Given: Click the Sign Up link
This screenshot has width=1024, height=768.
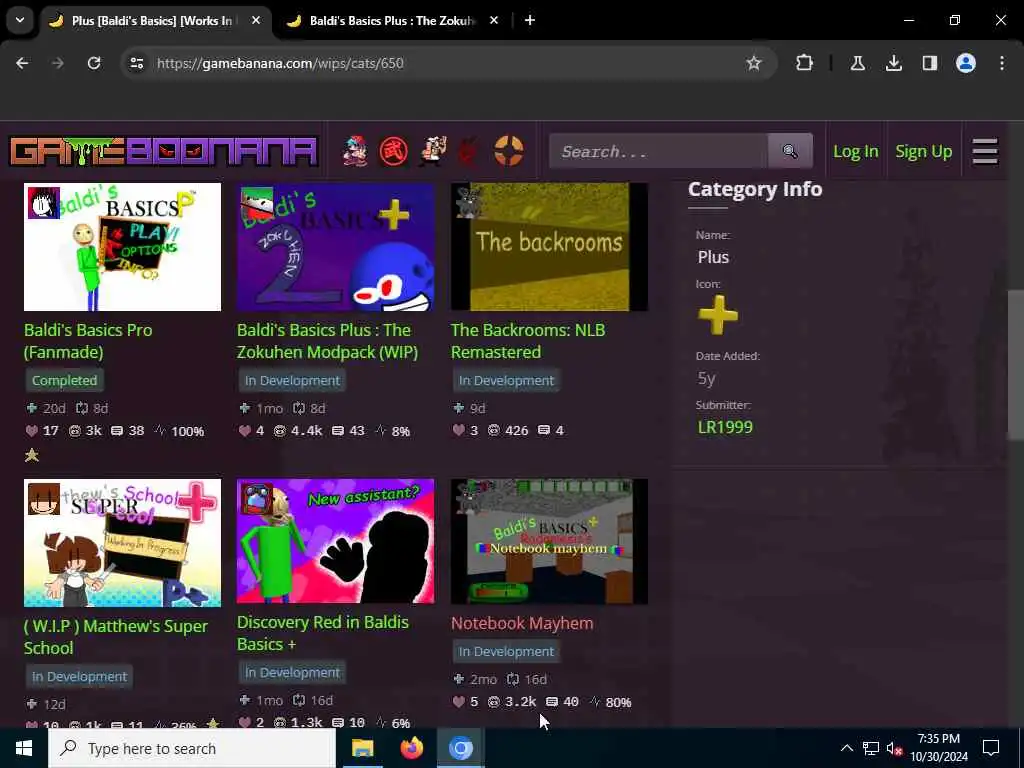Looking at the screenshot, I should (923, 152).
